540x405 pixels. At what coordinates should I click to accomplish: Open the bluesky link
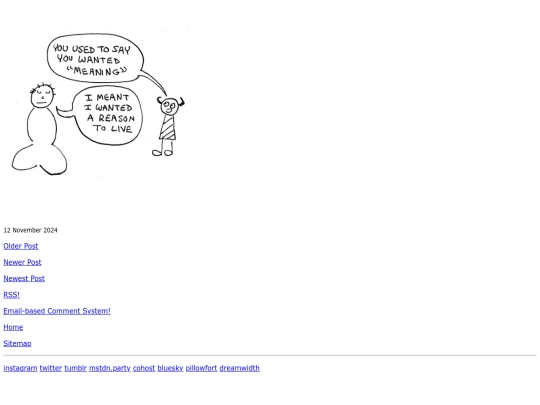click(x=170, y=368)
